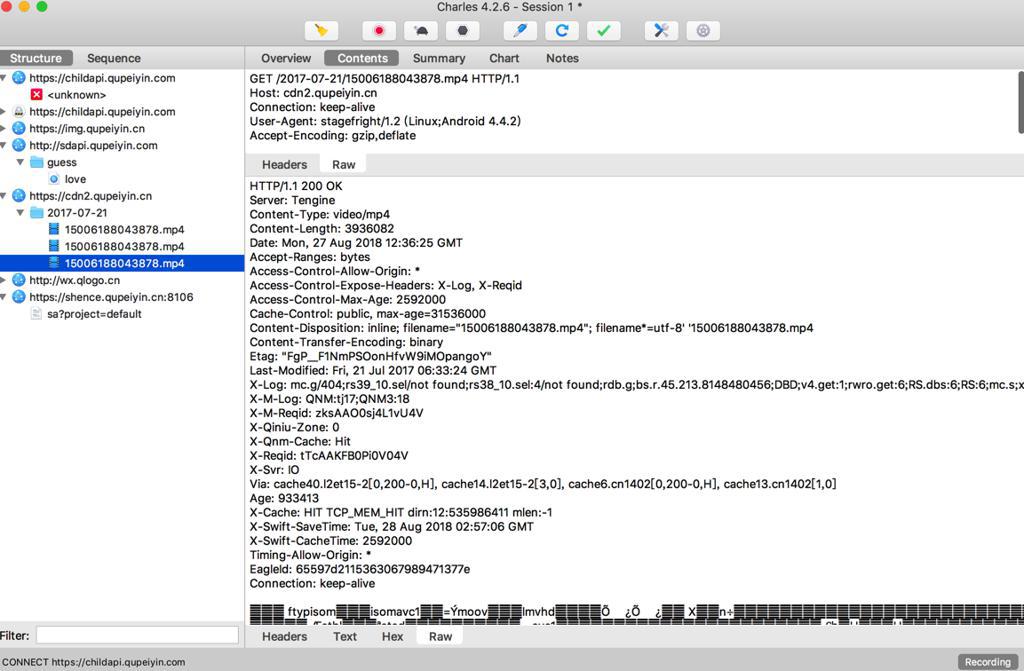
Task: Click the Server: Tengine line
Action: [x=293, y=200]
